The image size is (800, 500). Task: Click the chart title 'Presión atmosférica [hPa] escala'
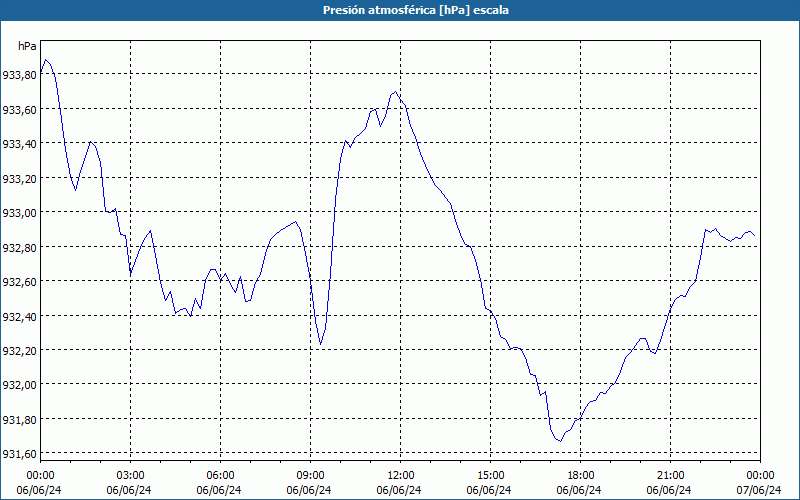tap(415, 10)
